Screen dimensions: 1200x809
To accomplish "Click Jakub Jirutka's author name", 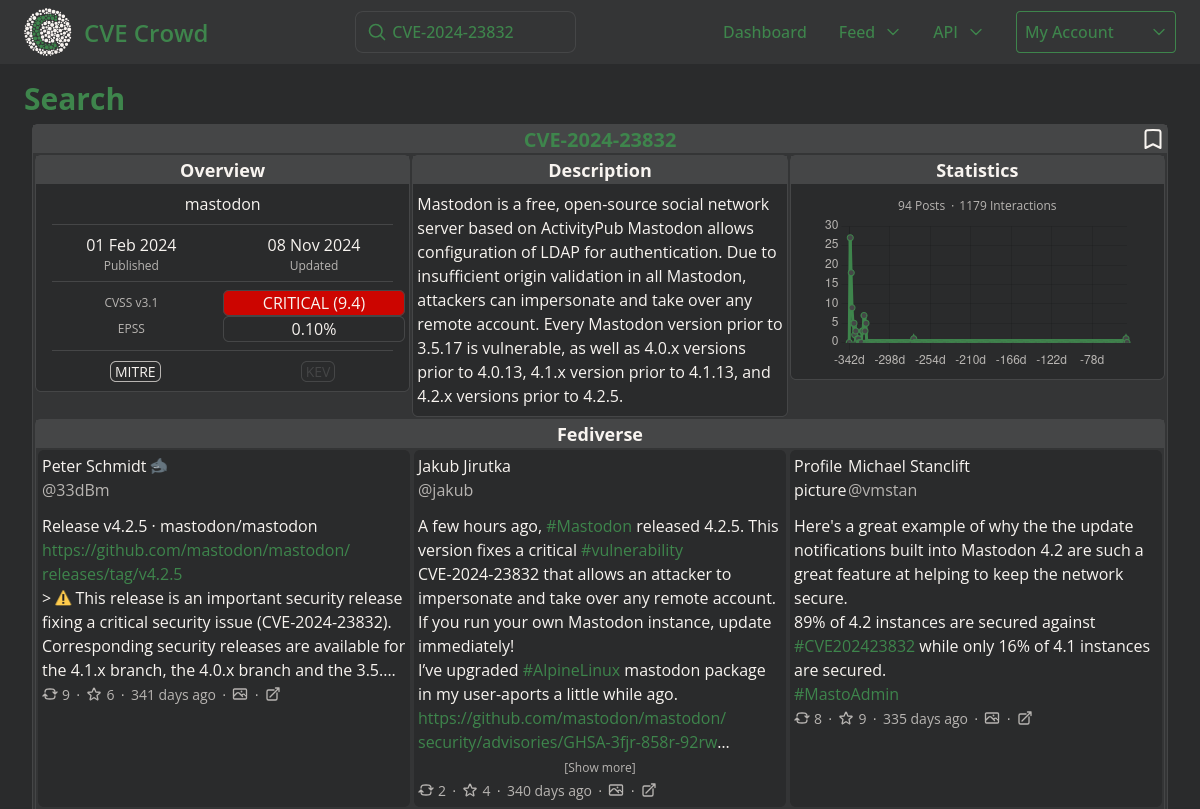I will pyautogui.click(x=464, y=466).
